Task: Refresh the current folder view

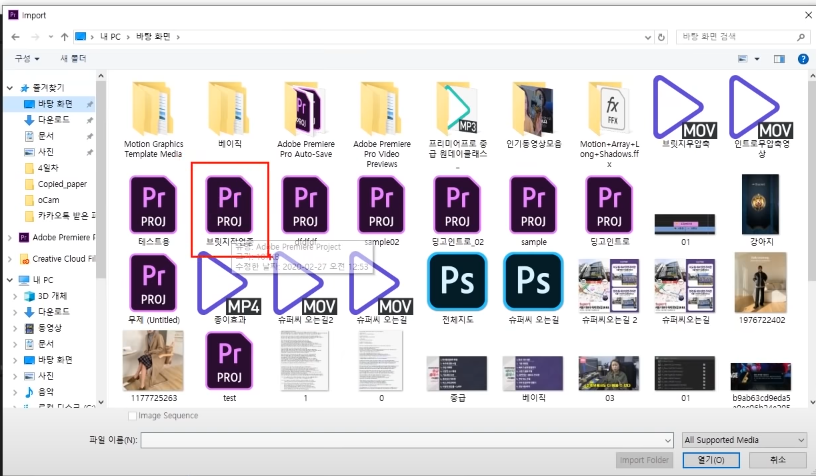Action: click(x=661, y=37)
